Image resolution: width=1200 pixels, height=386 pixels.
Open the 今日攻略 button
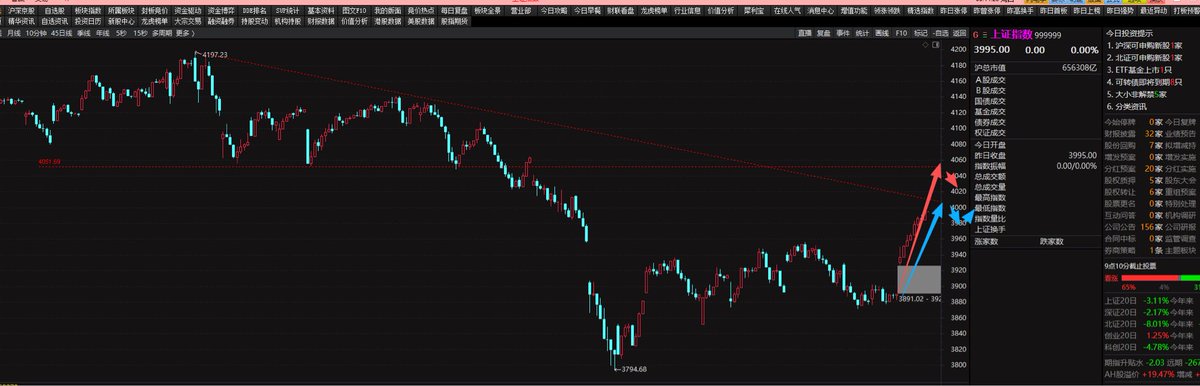[554, 10]
